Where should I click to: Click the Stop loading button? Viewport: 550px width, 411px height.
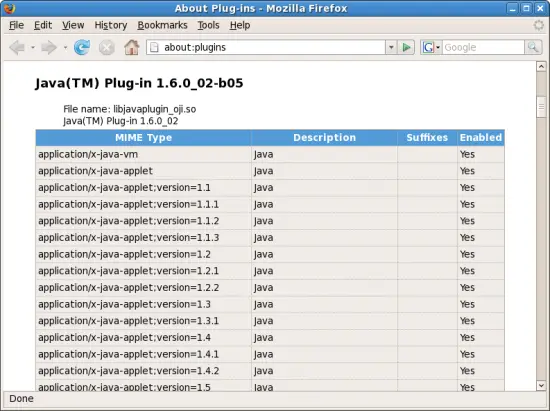pos(107,48)
